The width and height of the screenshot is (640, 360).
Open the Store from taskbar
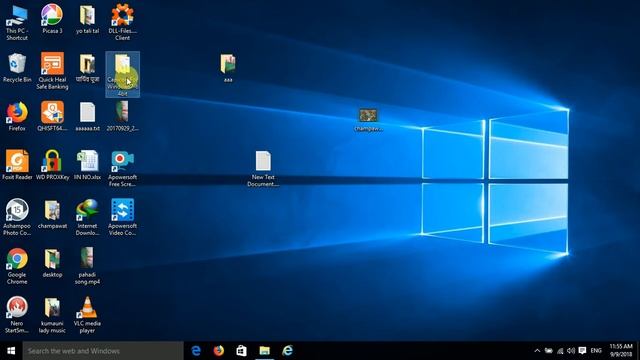tap(242, 351)
